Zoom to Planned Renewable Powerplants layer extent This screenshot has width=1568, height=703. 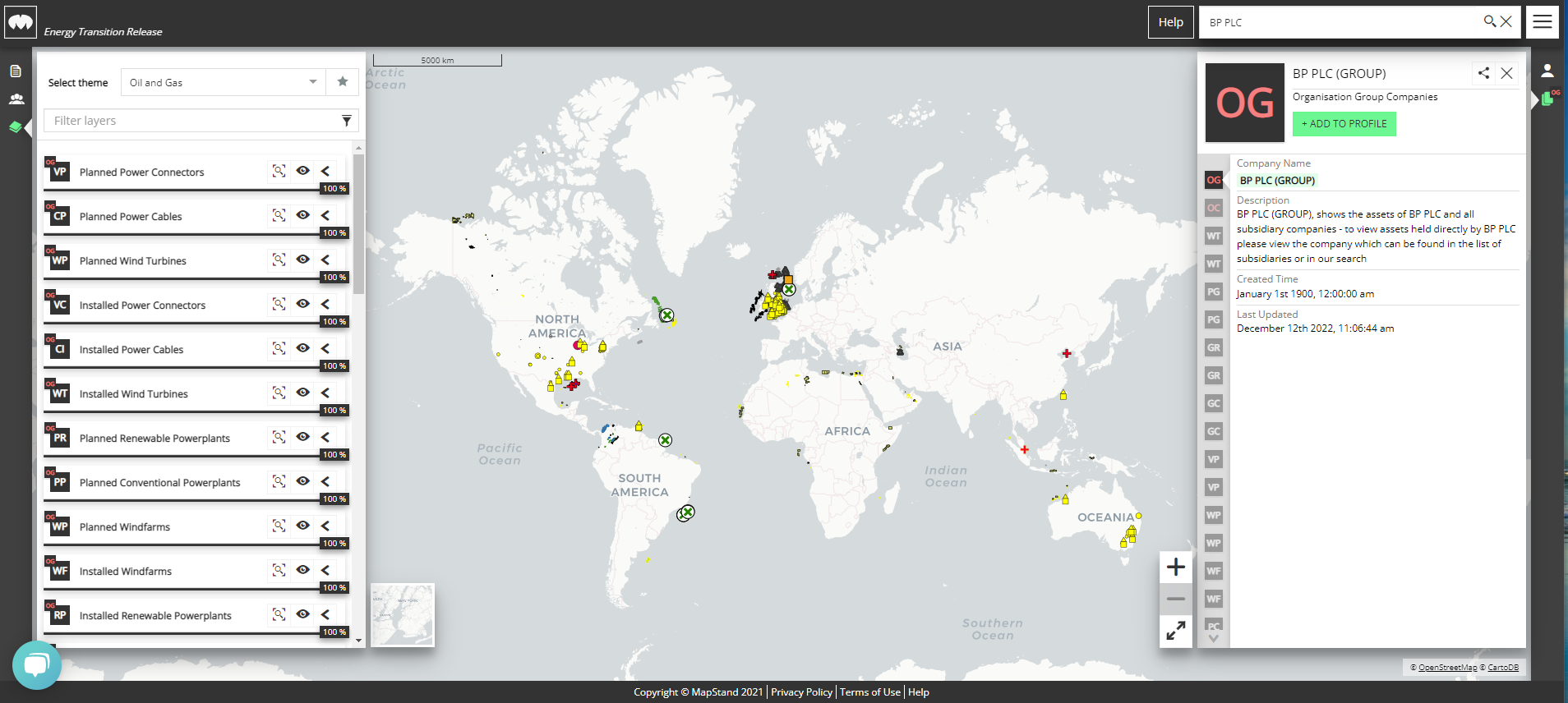tap(279, 437)
